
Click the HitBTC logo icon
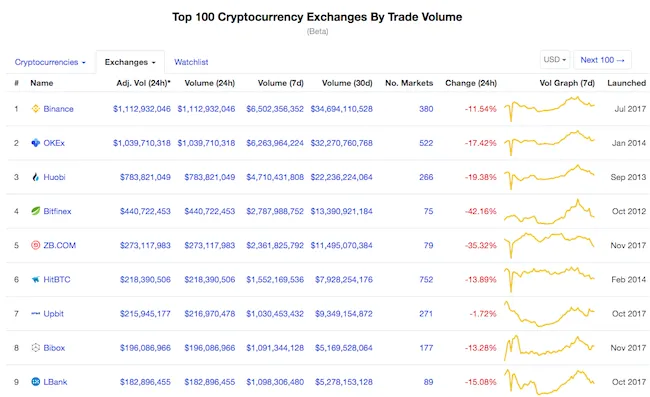pos(36,279)
